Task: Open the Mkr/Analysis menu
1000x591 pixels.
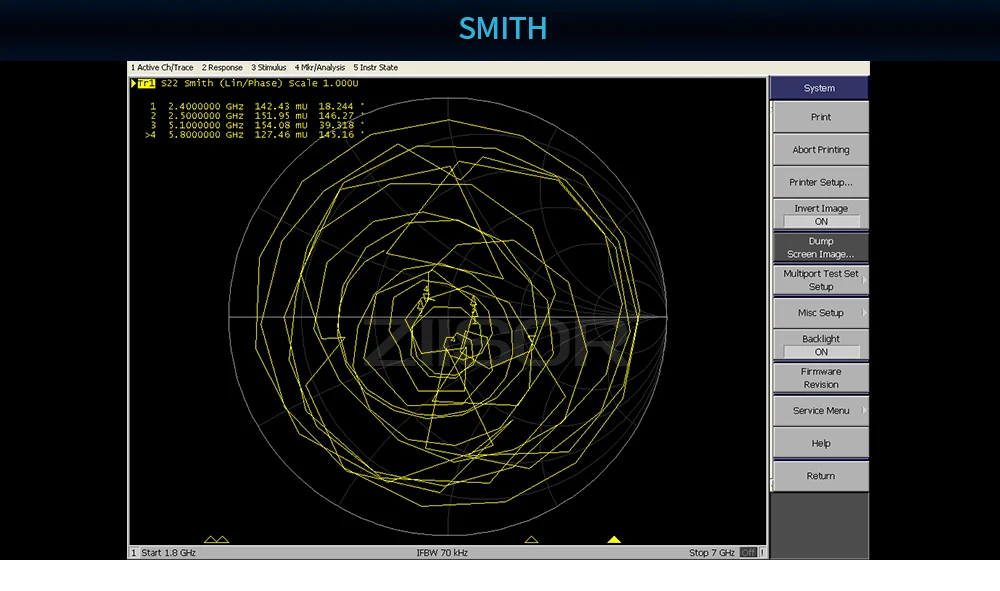Action: pyautogui.click(x=320, y=68)
